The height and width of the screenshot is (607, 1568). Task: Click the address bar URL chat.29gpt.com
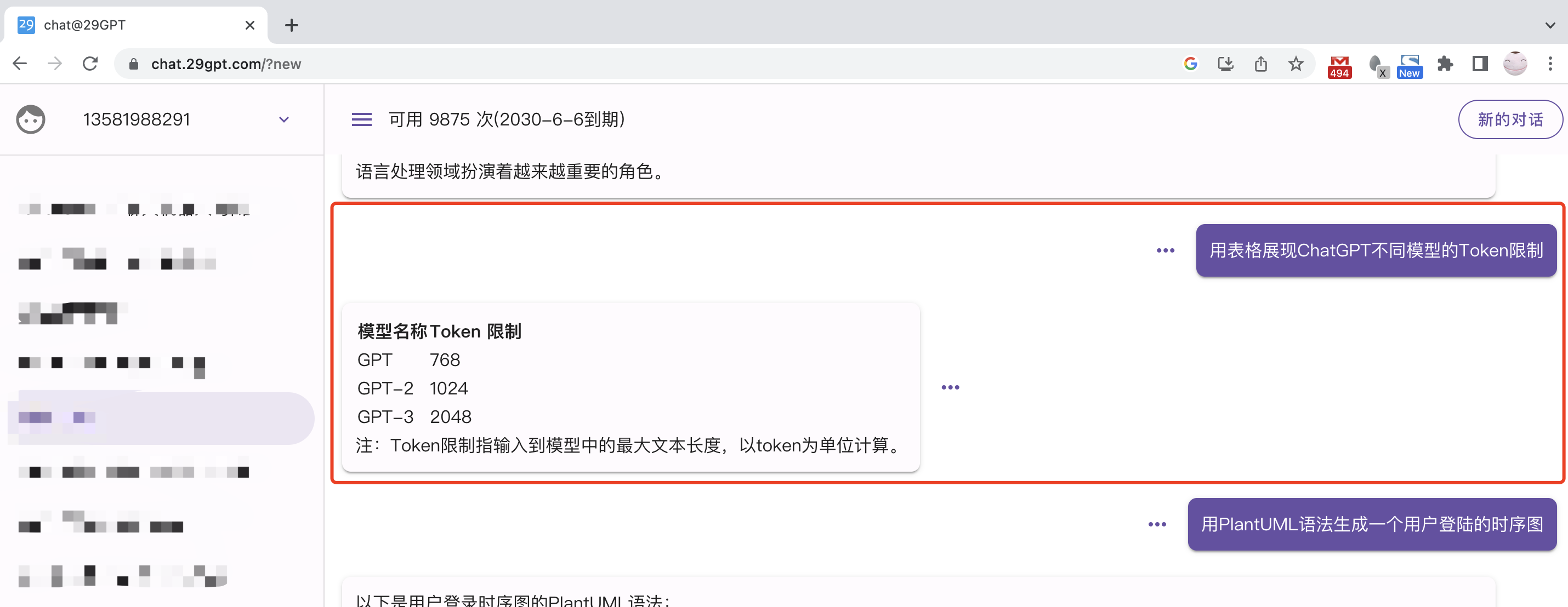point(226,64)
